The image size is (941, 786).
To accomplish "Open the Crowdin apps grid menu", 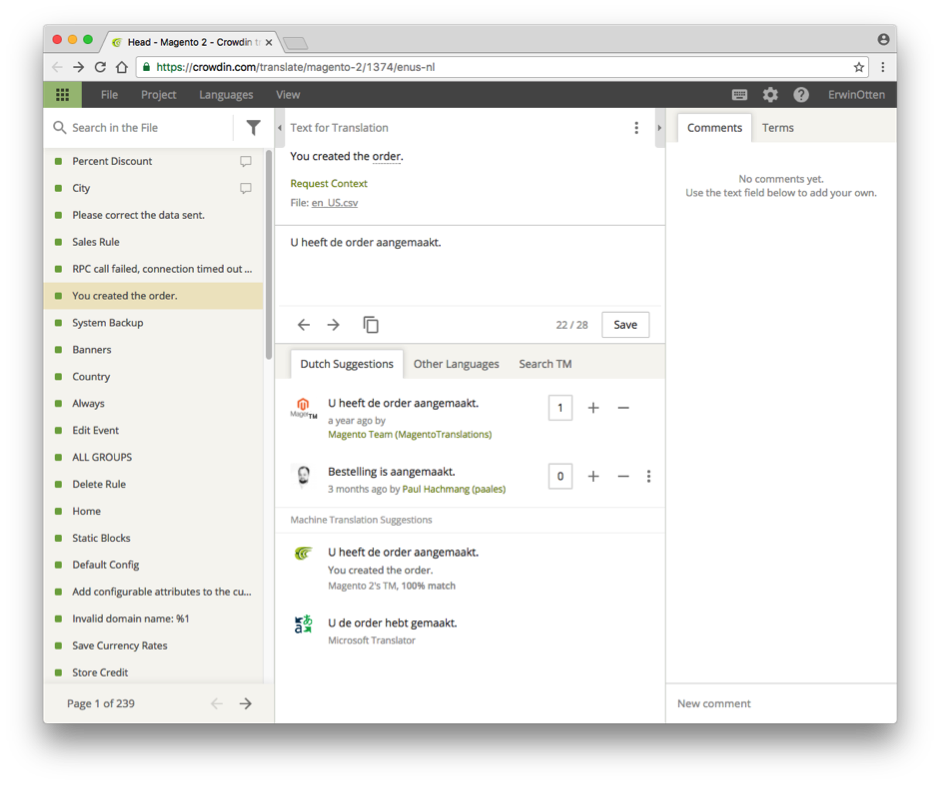I will [62, 95].
